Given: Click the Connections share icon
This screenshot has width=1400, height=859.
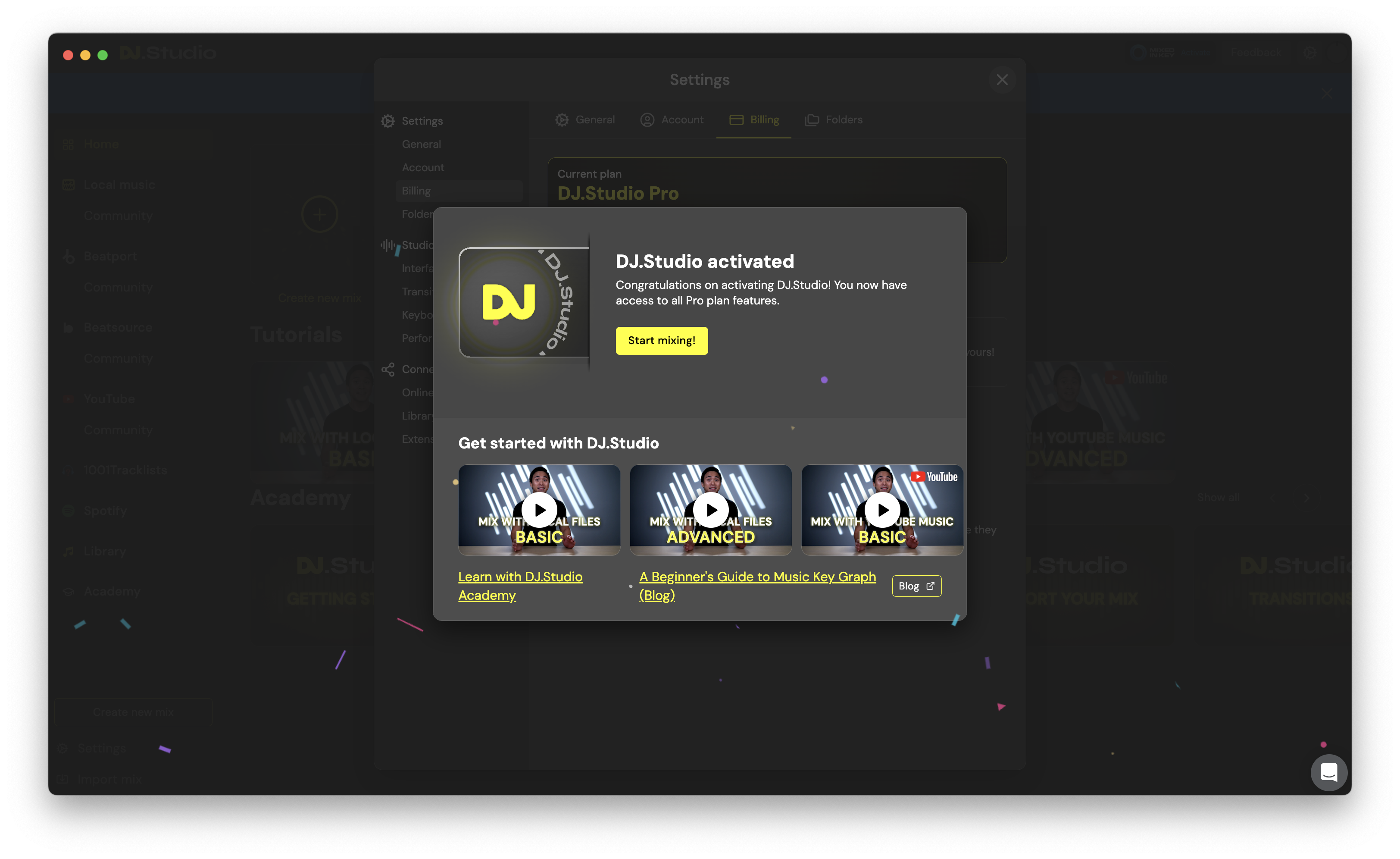Looking at the screenshot, I should tap(388, 370).
